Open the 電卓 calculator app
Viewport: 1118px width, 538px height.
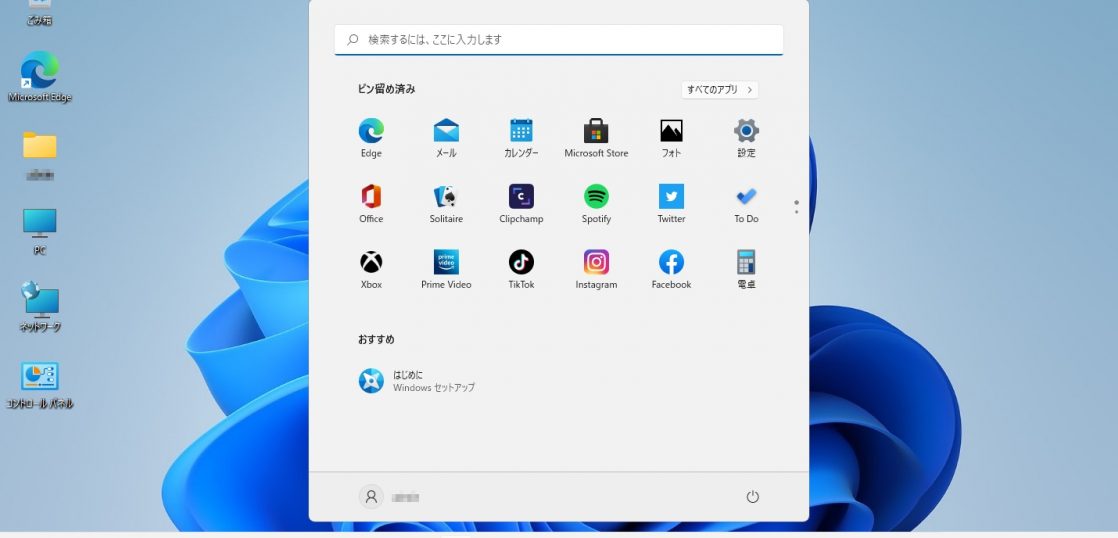(747, 269)
